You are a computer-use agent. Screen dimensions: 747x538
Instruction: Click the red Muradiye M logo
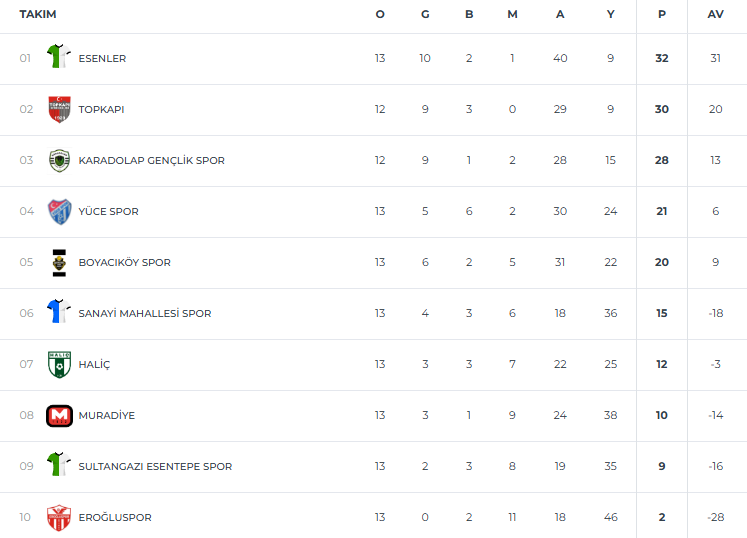click(59, 415)
